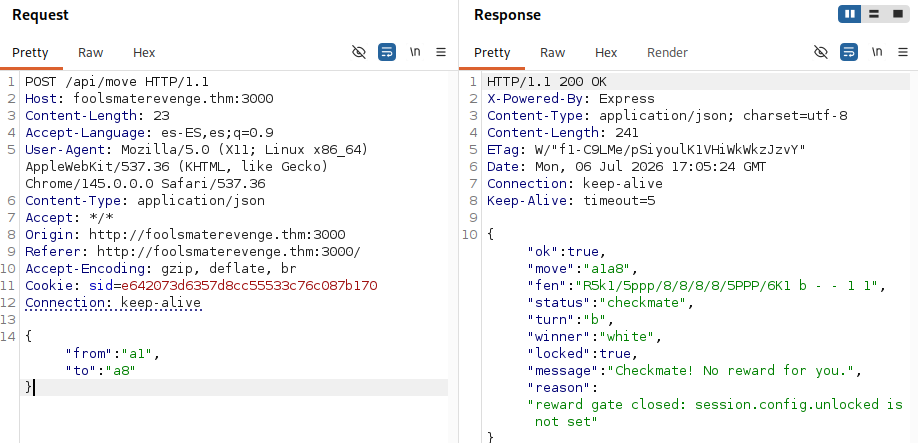This screenshot has height=443, width=918.
Task: Click the Origin header line
Action: coord(185,235)
